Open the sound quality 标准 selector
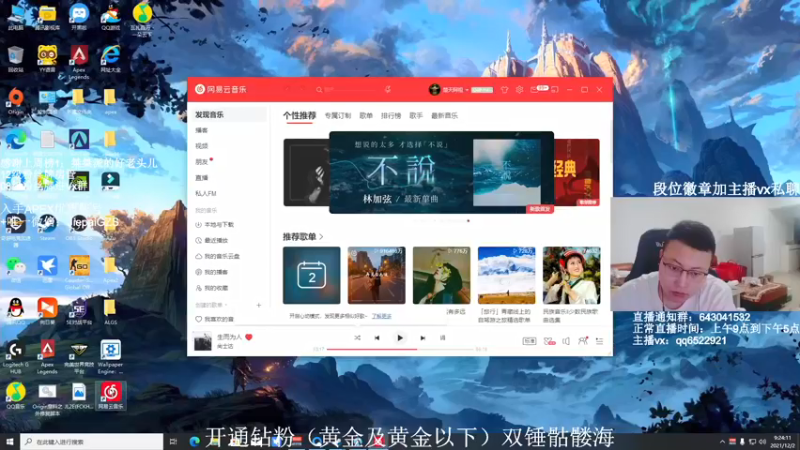 (529, 341)
